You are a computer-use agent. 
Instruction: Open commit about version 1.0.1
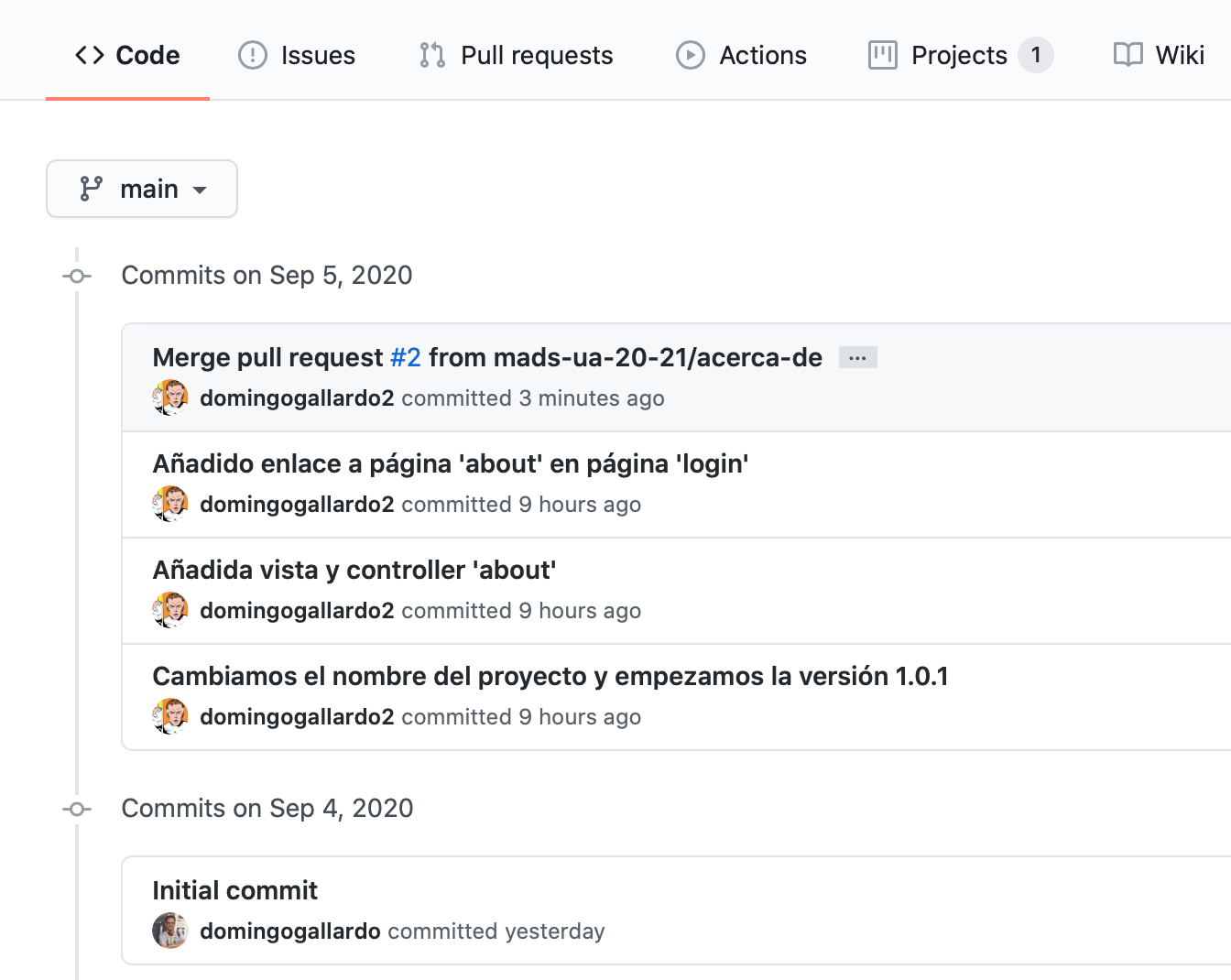[x=550, y=676]
